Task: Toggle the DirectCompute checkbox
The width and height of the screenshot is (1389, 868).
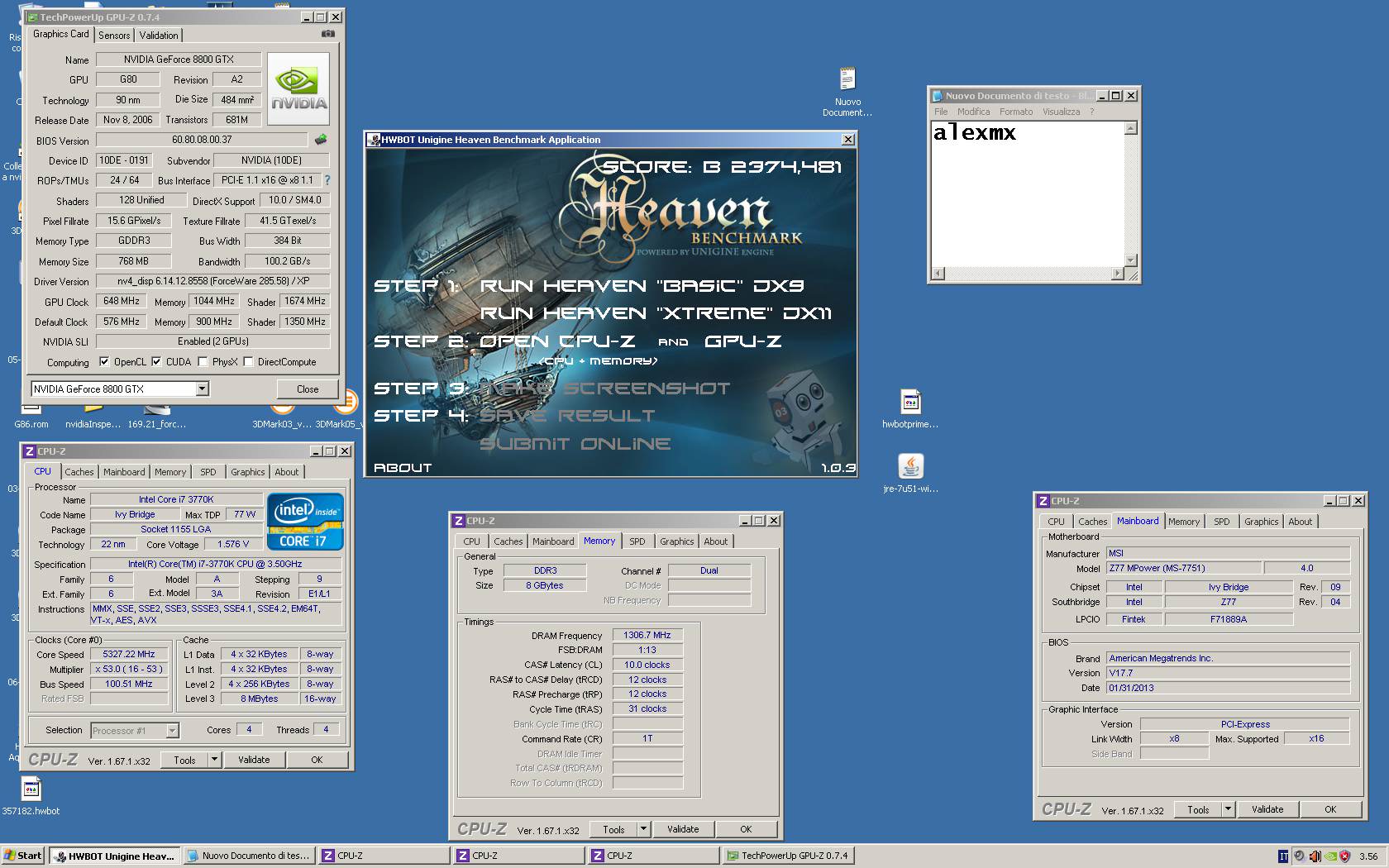Action: point(248,361)
